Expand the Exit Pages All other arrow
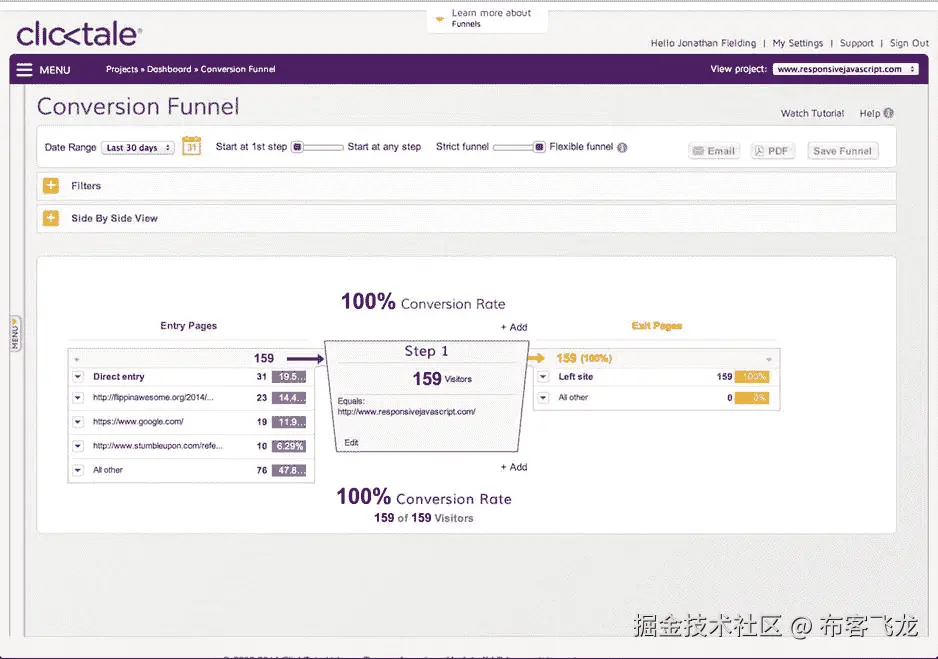938x659 pixels. [543, 397]
